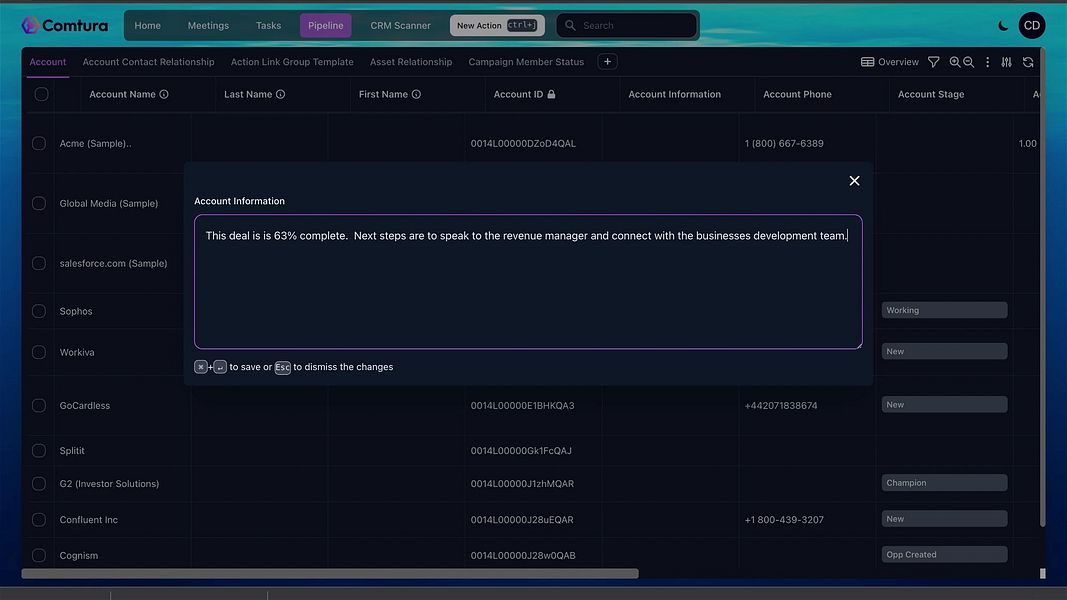The width and height of the screenshot is (1067, 600).
Task: Click the Comtura logo
Action: [x=65, y=25]
